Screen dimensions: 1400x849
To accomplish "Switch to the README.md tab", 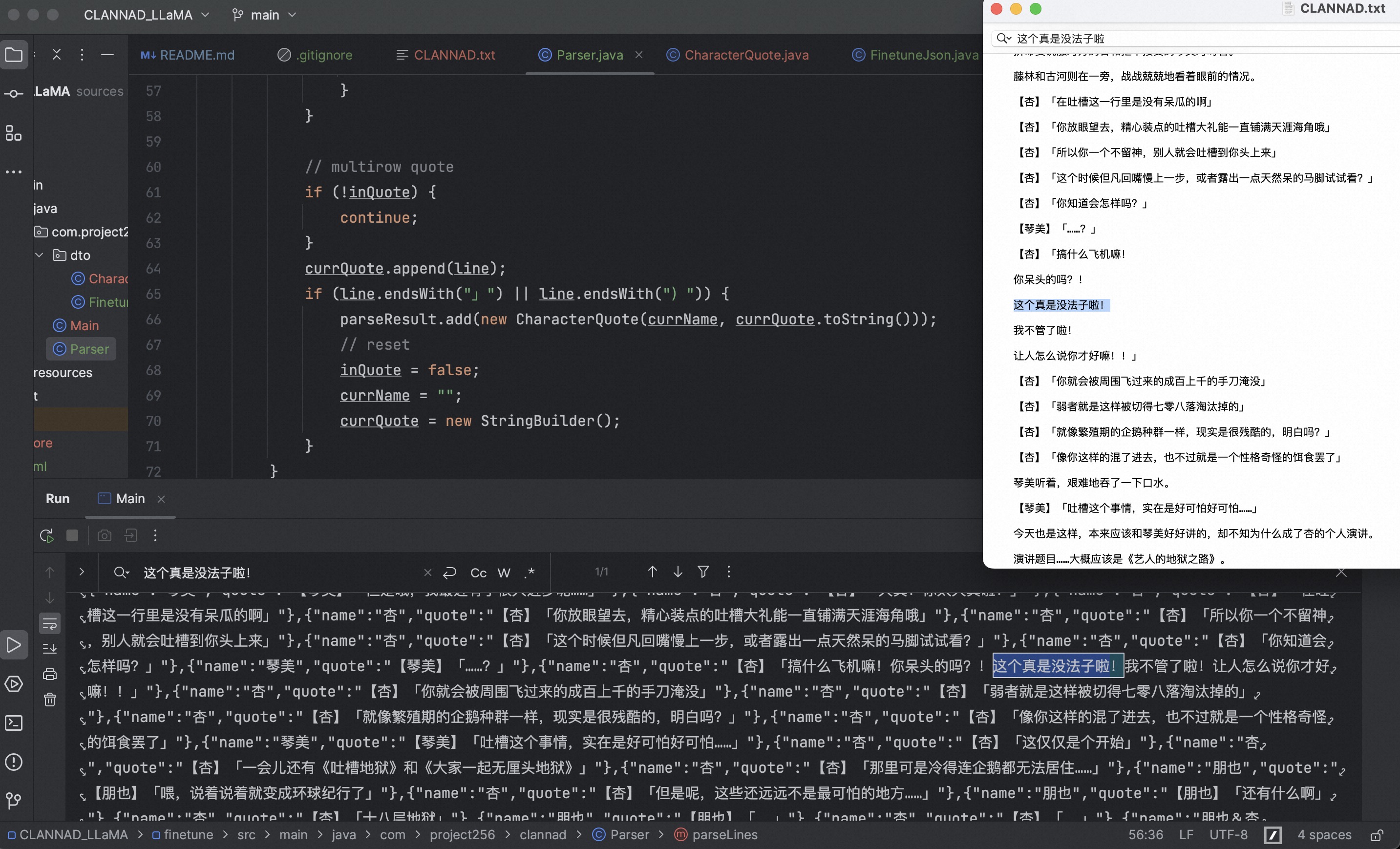I will (188, 55).
